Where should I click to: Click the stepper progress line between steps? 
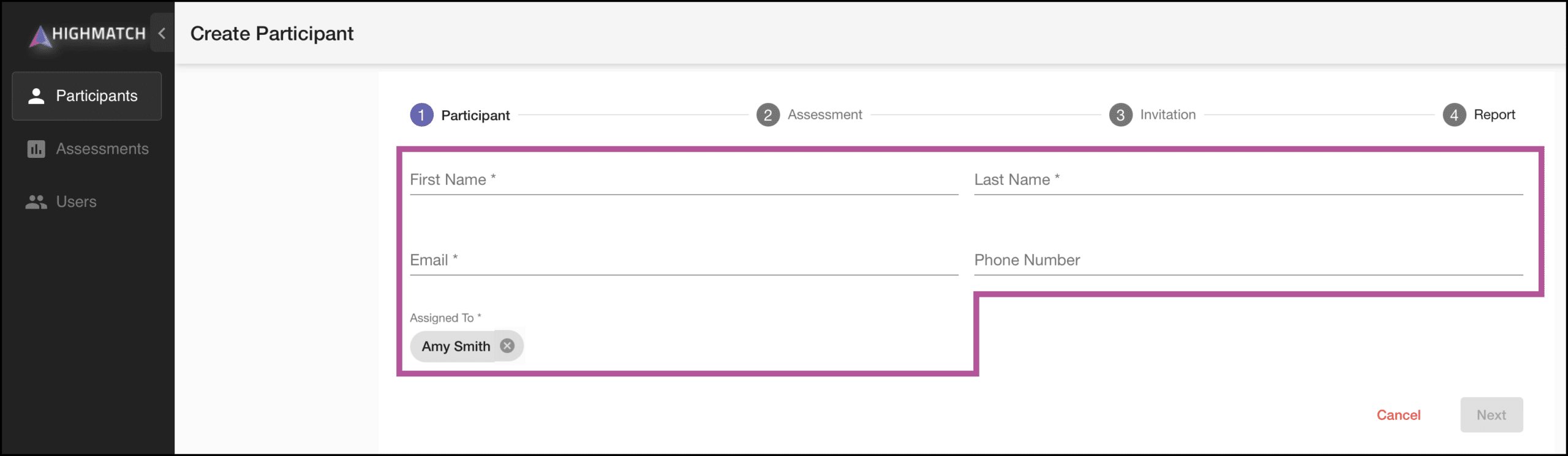(631, 114)
